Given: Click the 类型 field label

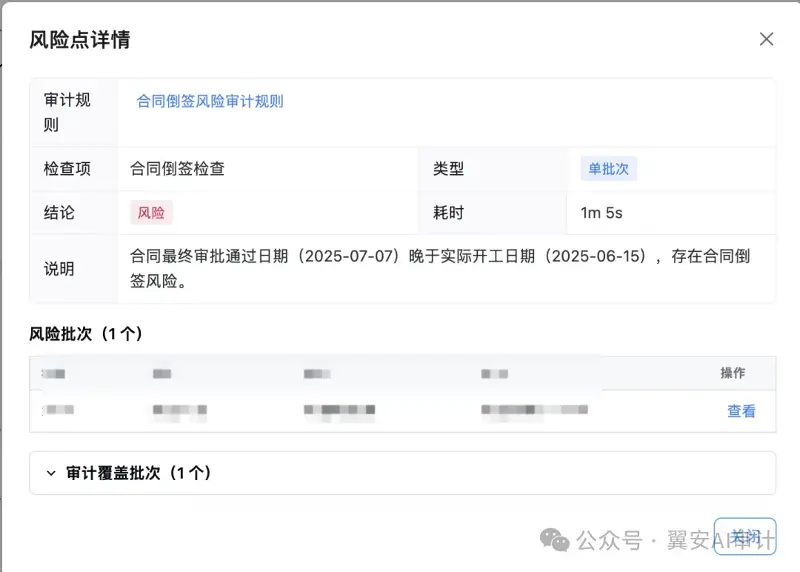Looking at the screenshot, I should (x=448, y=169).
